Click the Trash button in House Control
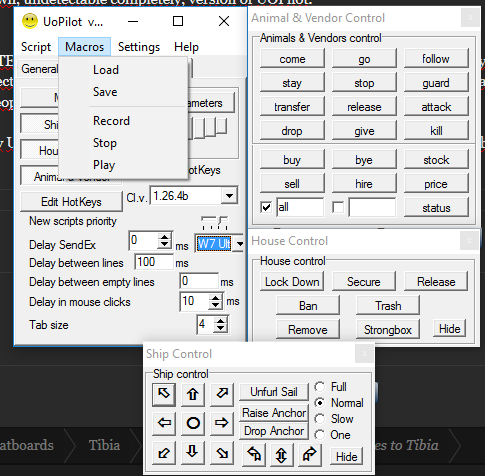Viewport: 485px width, 476px height. click(388, 306)
